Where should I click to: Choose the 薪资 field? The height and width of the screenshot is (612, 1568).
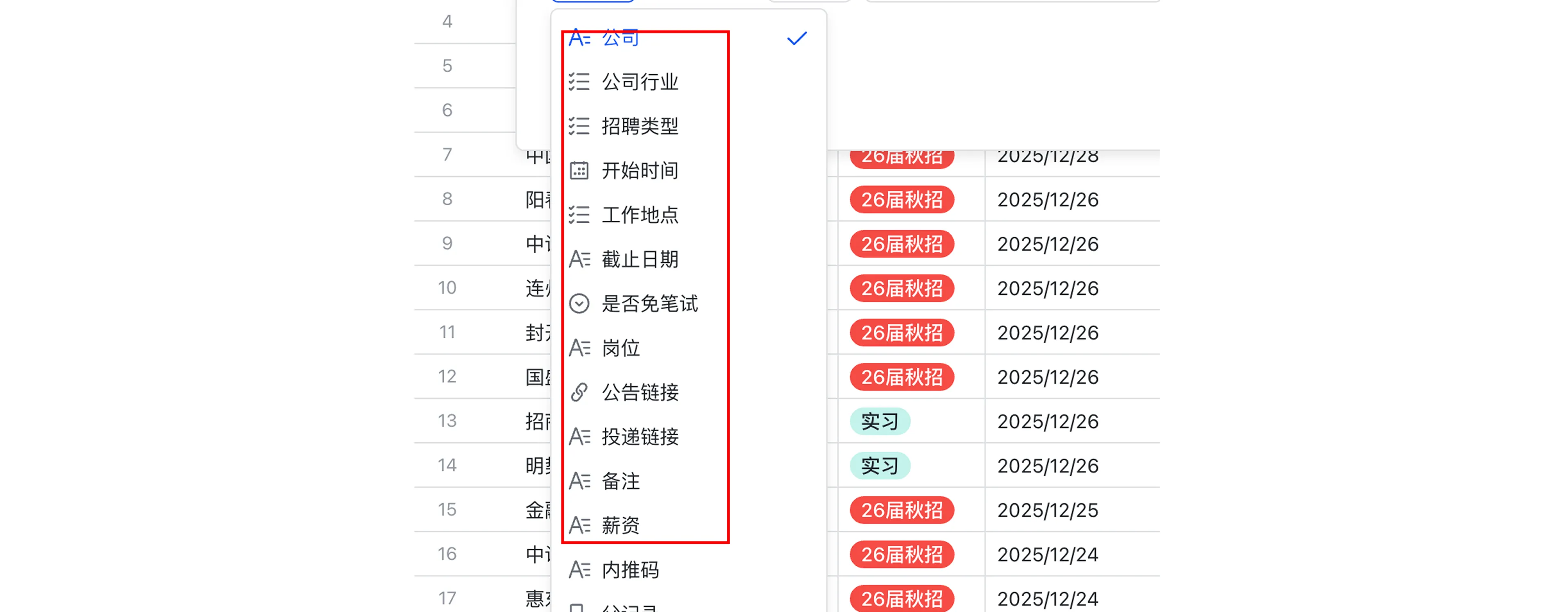(x=688, y=525)
